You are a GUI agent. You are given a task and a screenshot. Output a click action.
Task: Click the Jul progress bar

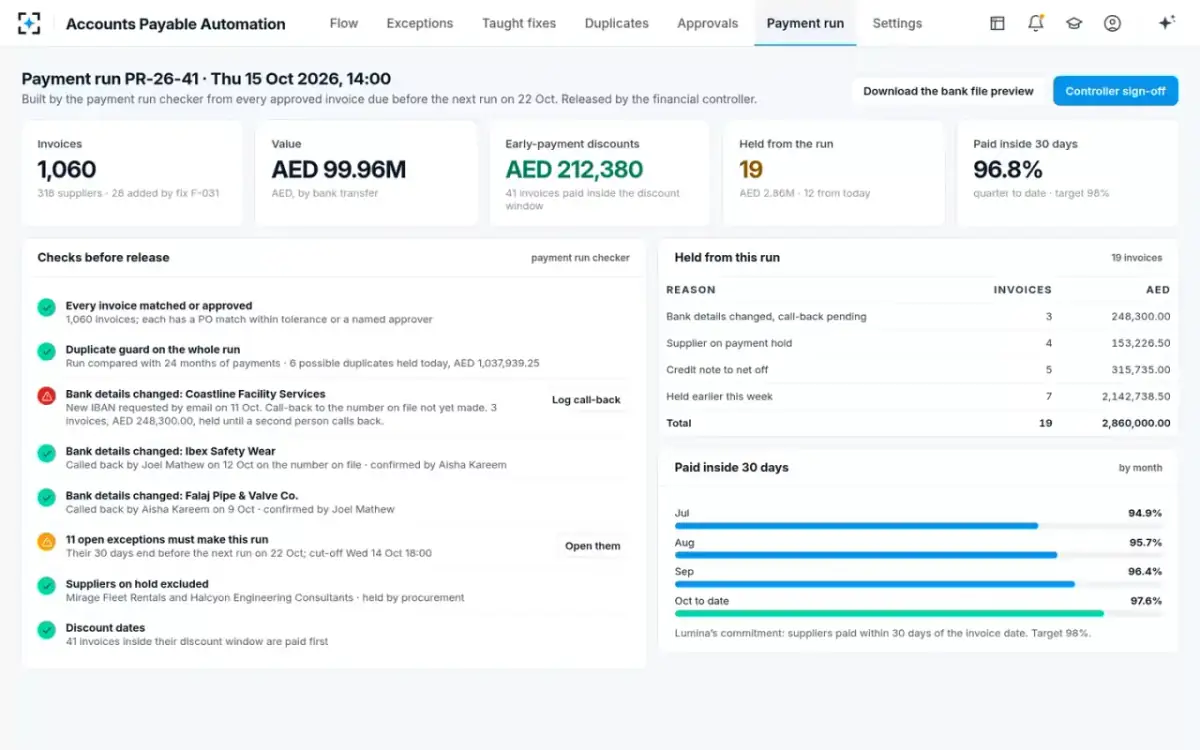point(918,525)
